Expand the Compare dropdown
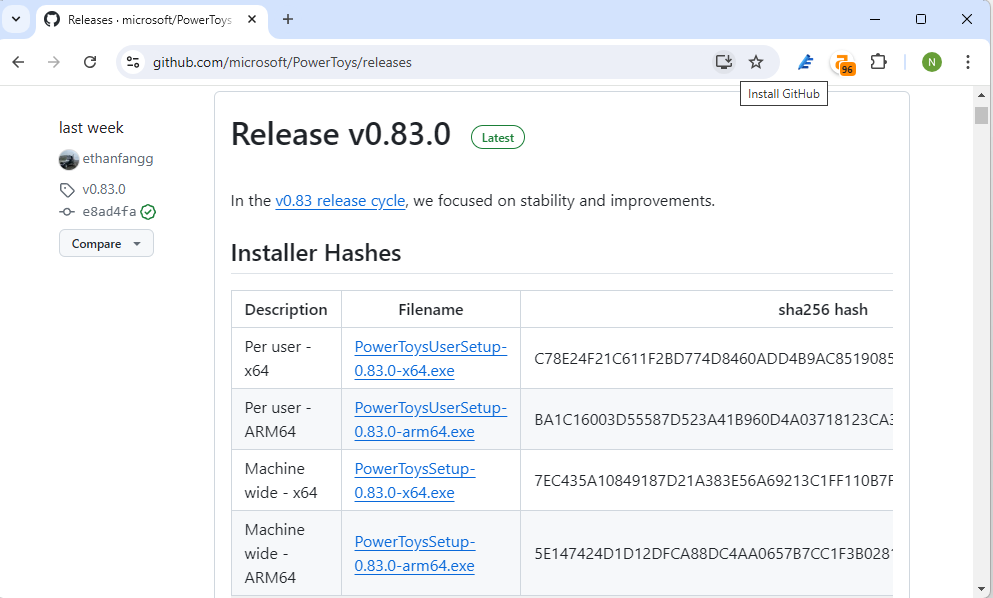Viewport: 993px width, 598px height. coord(106,243)
